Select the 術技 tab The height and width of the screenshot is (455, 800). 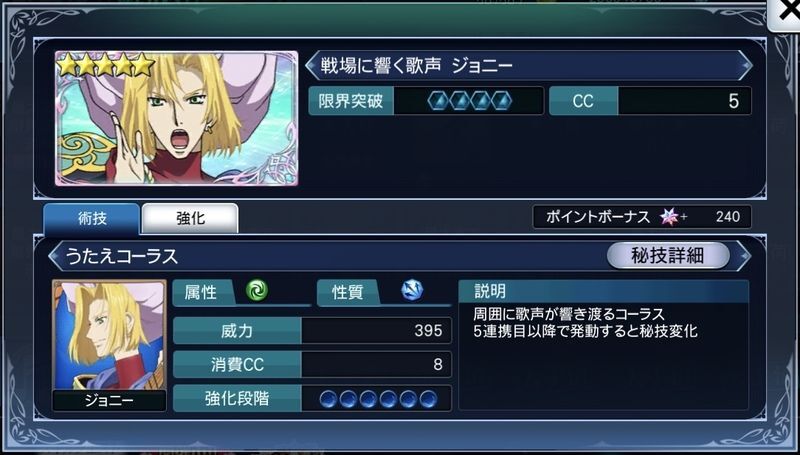pyautogui.click(x=92, y=218)
